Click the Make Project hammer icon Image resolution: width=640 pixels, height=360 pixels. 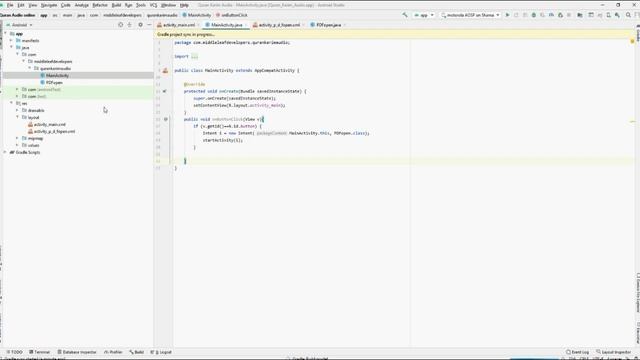point(405,15)
